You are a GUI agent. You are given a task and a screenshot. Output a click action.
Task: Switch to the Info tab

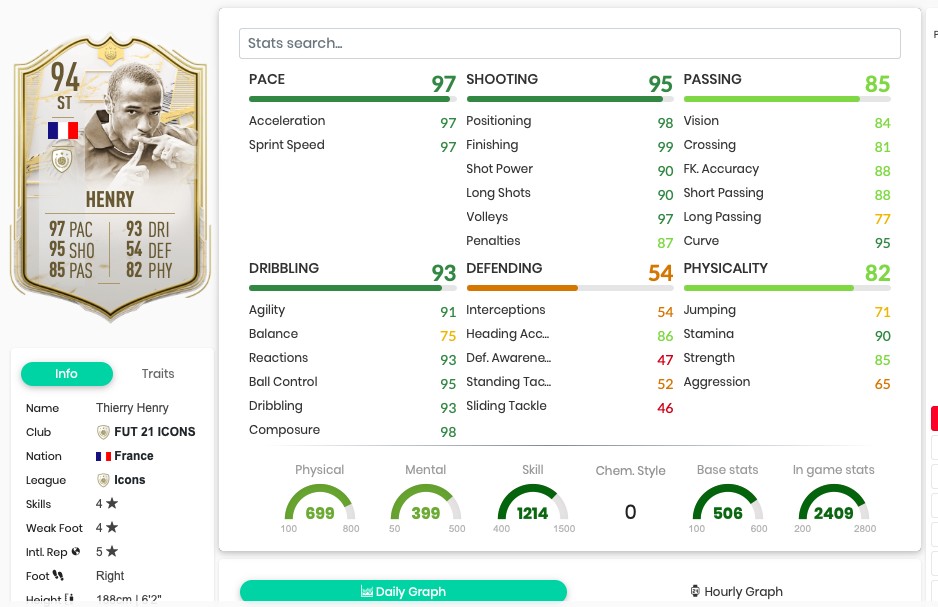pyautogui.click(x=66, y=374)
